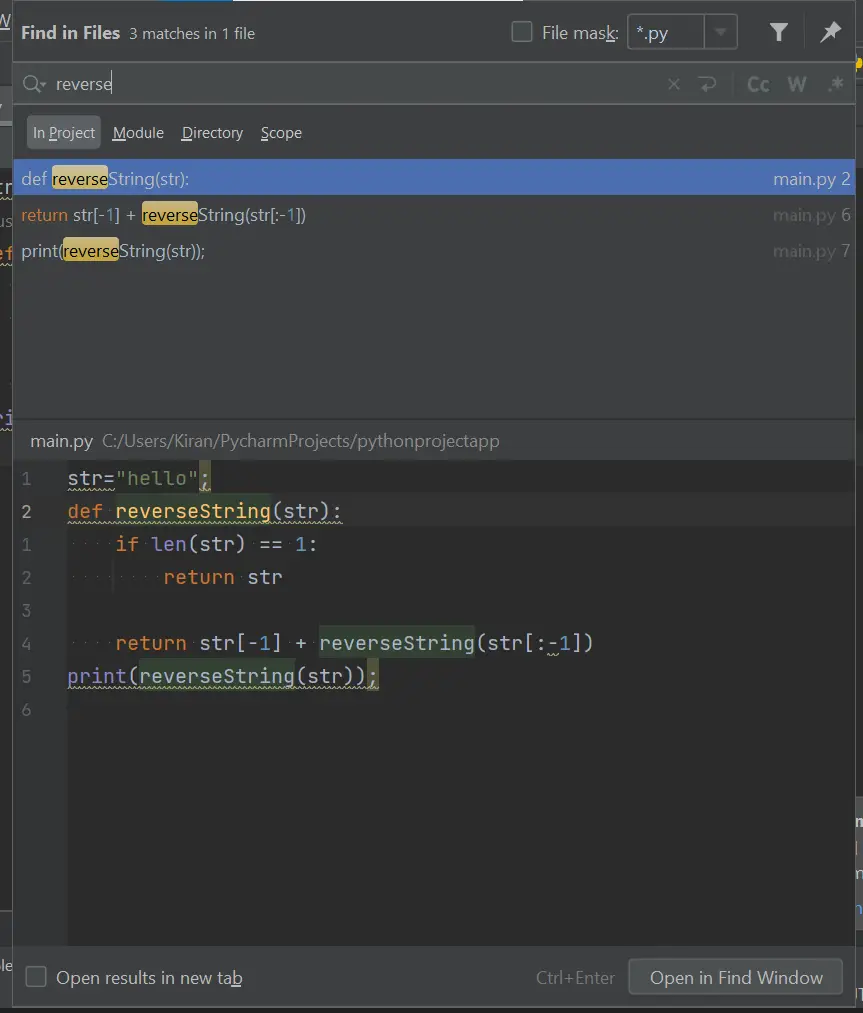Select the print(reverseString(str)) result row

tap(400, 251)
